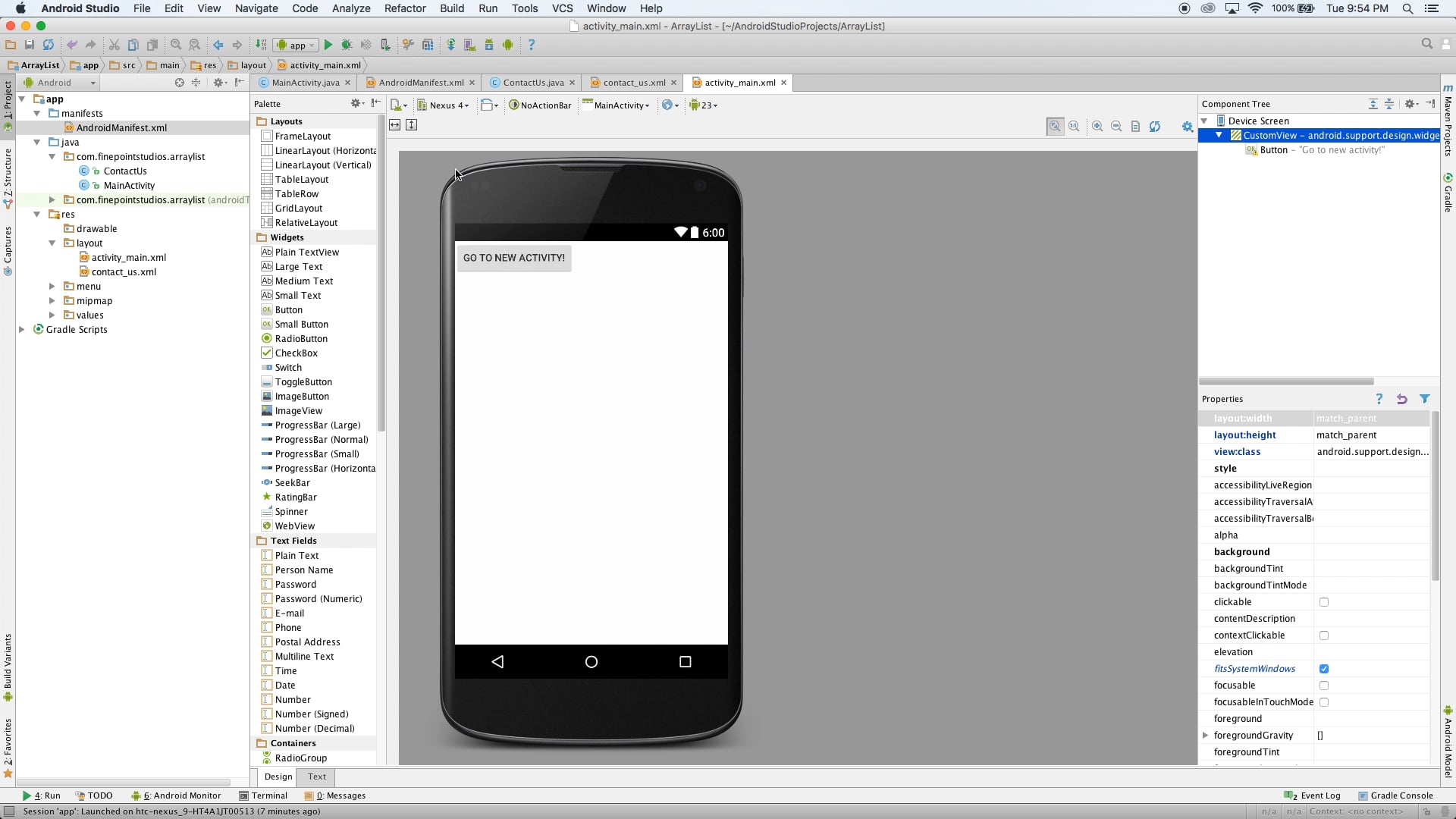Screen dimensions: 1456x819
Task: Open the design editor settings gear
Action: pos(1186,127)
